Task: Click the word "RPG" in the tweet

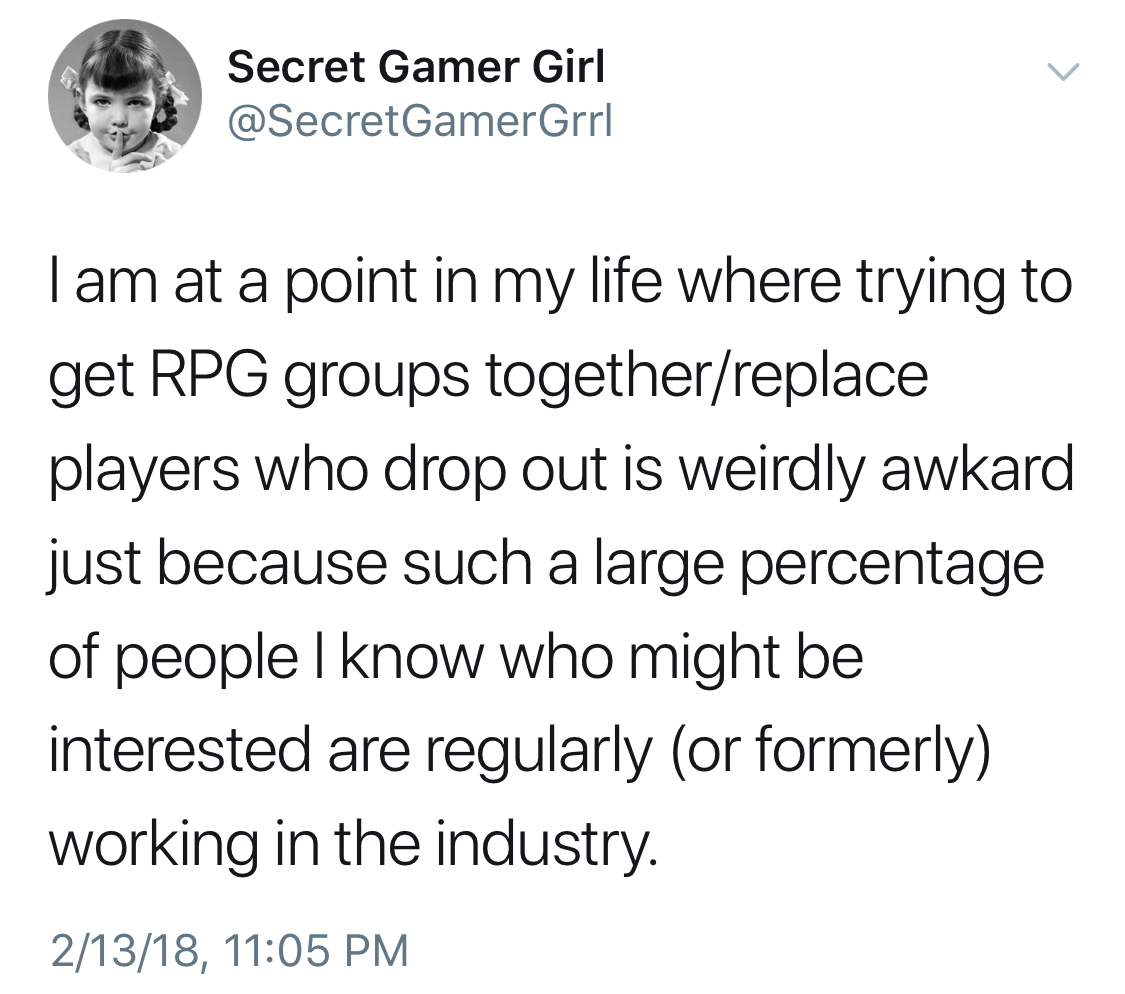Action: [x=209, y=375]
